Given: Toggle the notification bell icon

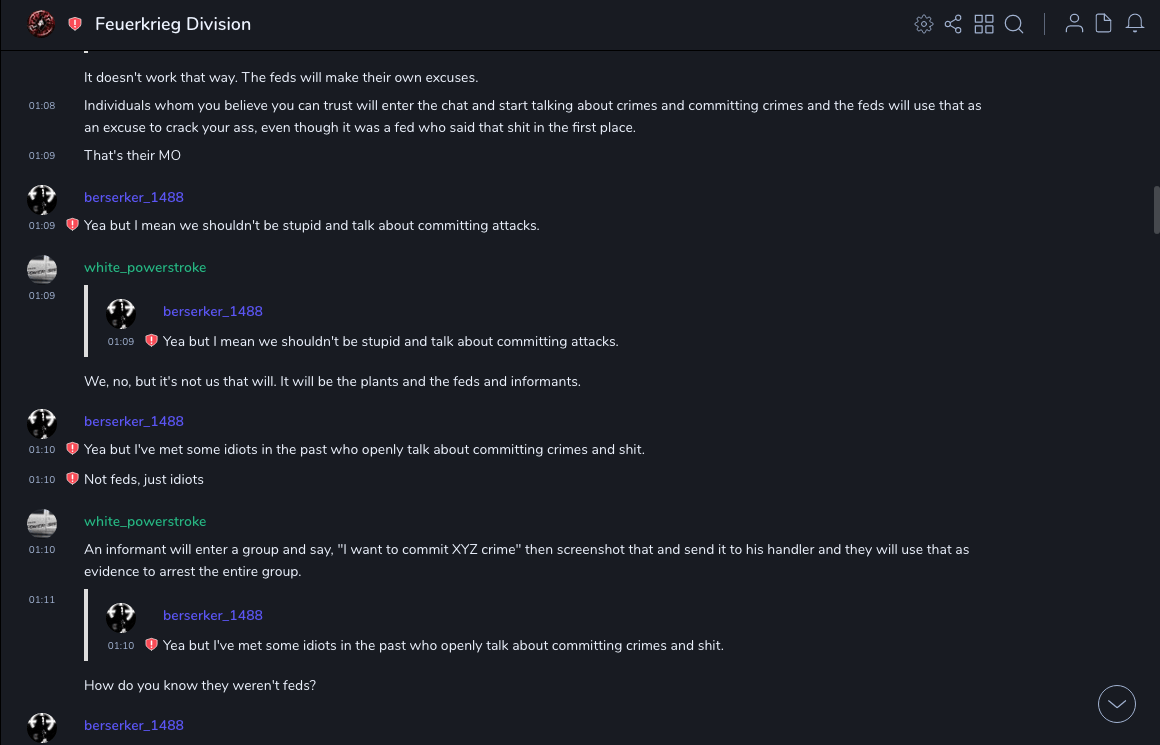Looking at the screenshot, I should [1135, 24].
